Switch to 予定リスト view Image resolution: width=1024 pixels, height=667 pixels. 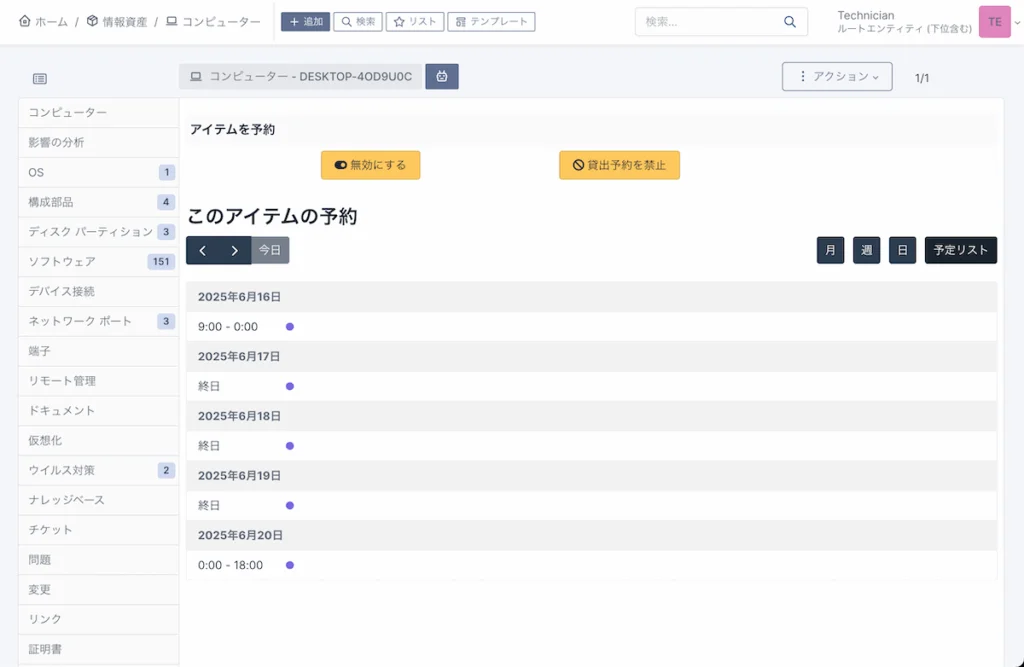(x=961, y=250)
